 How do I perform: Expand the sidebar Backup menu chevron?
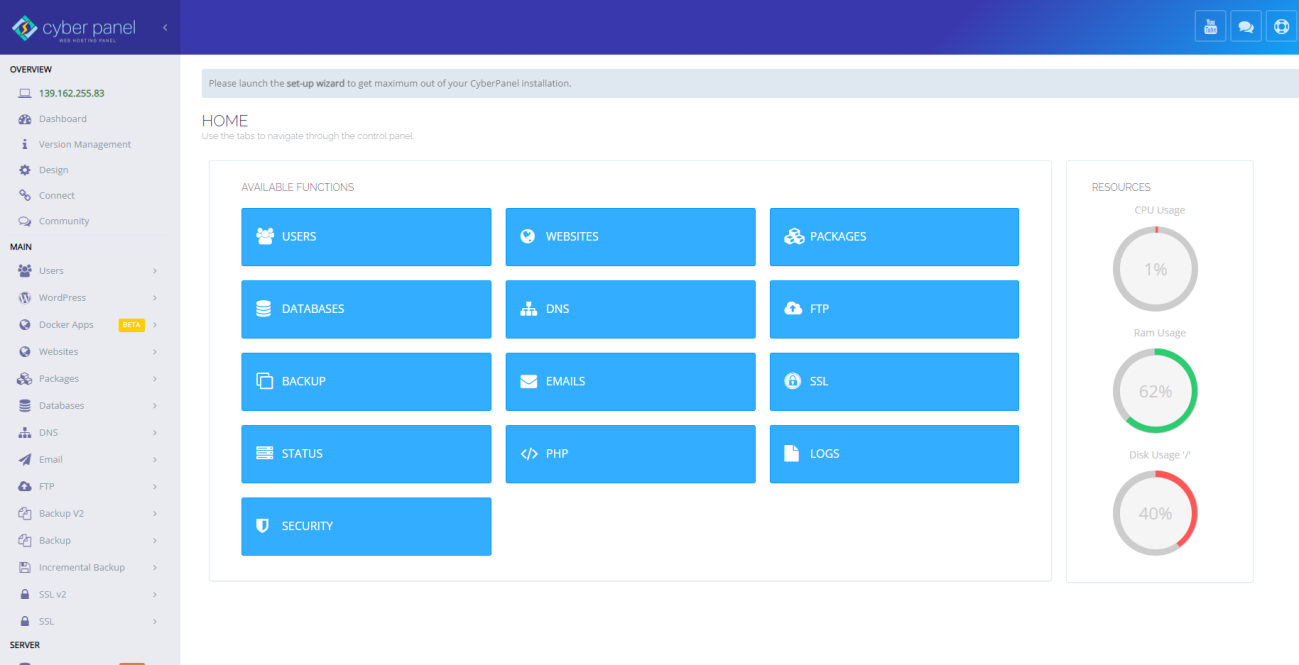click(x=155, y=541)
